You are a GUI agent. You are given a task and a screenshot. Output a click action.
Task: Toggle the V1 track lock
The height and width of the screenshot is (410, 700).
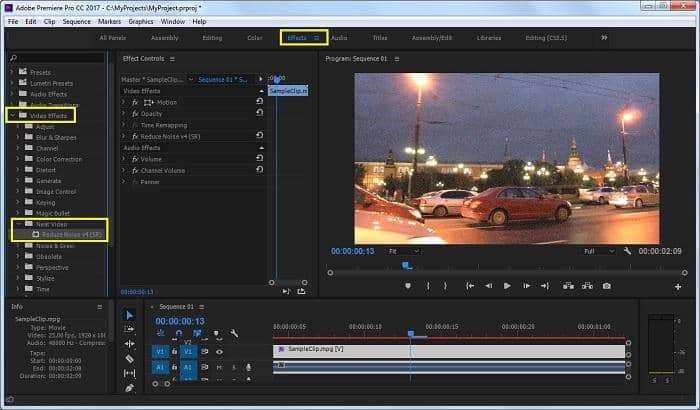click(x=175, y=352)
